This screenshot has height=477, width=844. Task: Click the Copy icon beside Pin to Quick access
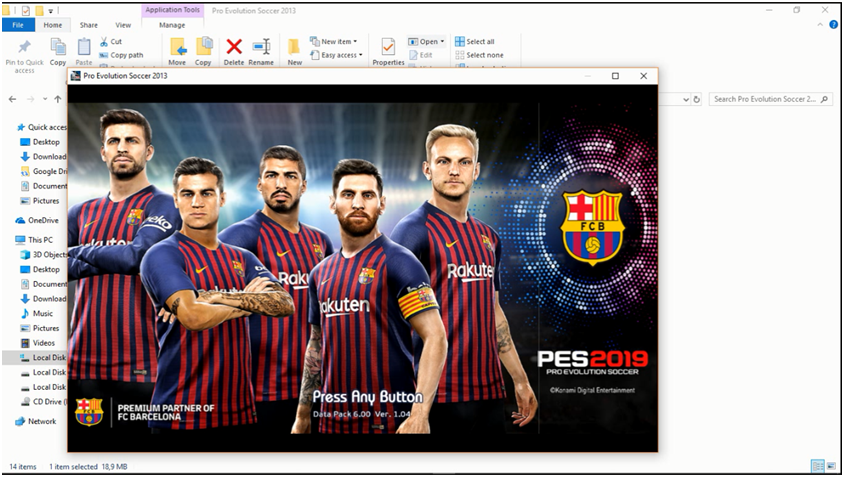[x=58, y=47]
